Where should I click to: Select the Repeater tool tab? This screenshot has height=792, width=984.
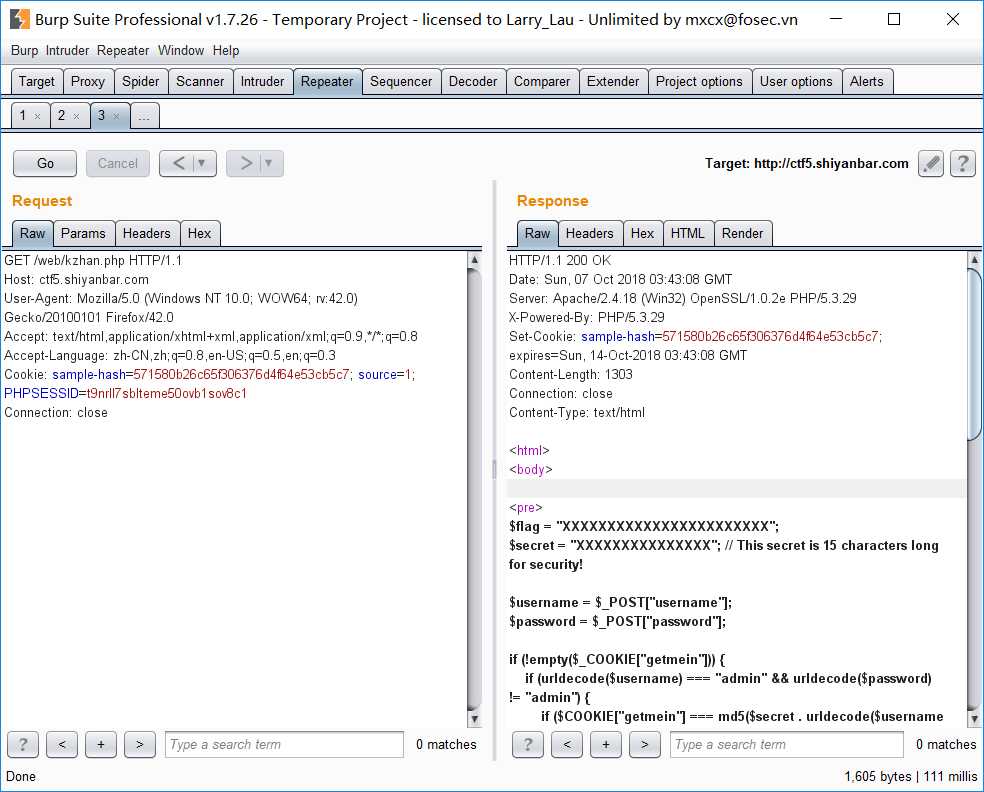click(x=327, y=82)
